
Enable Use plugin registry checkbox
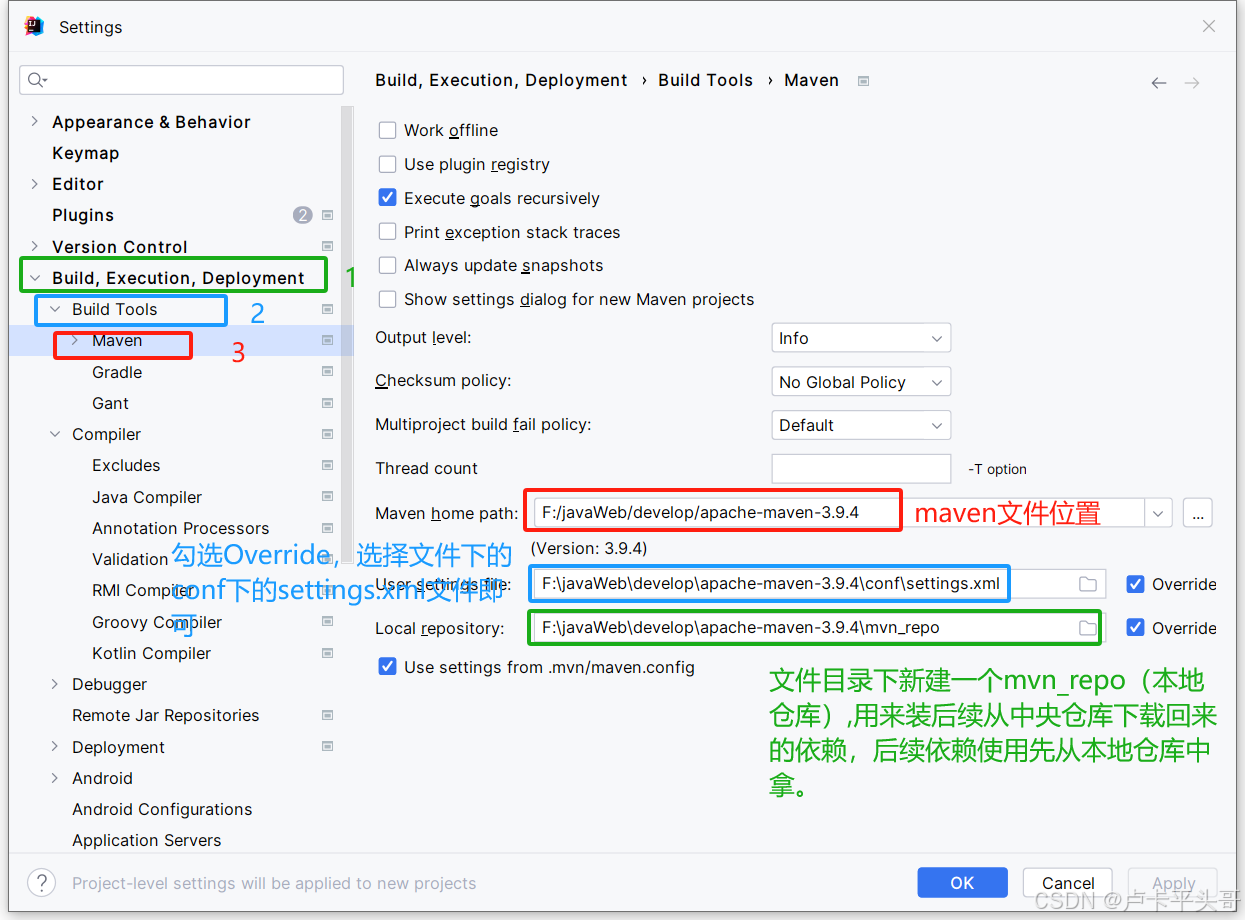point(388,164)
